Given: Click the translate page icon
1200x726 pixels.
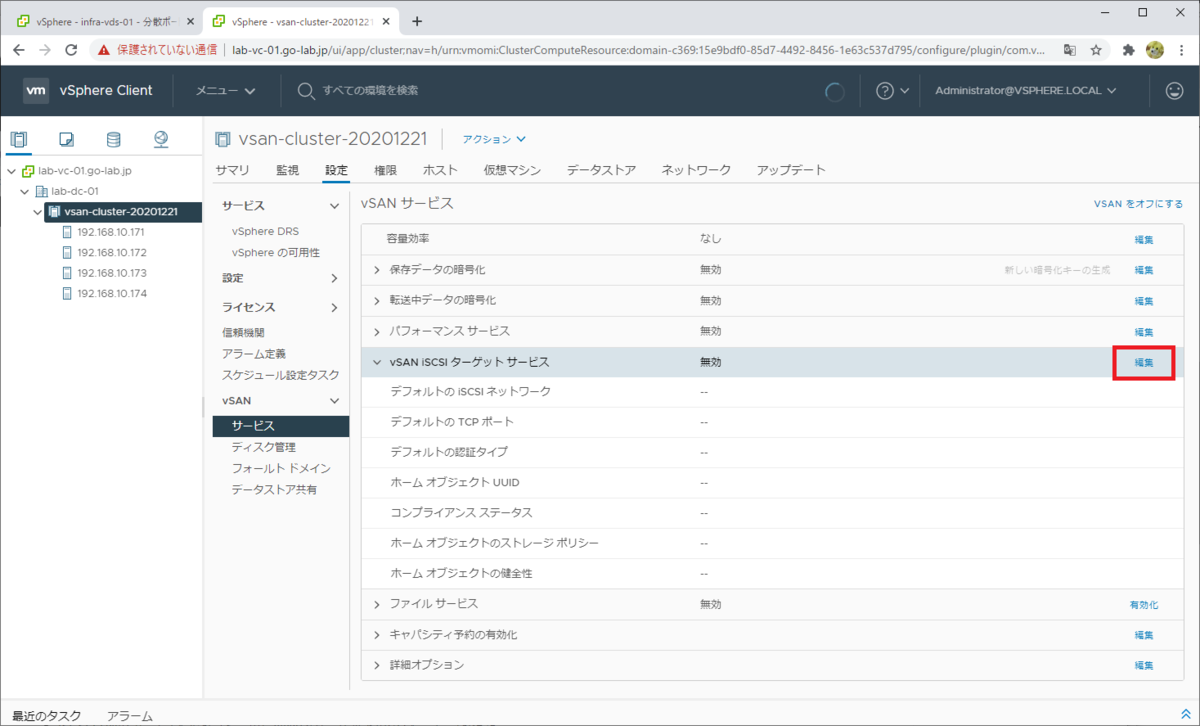Looking at the screenshot, I should point(1070,49).
